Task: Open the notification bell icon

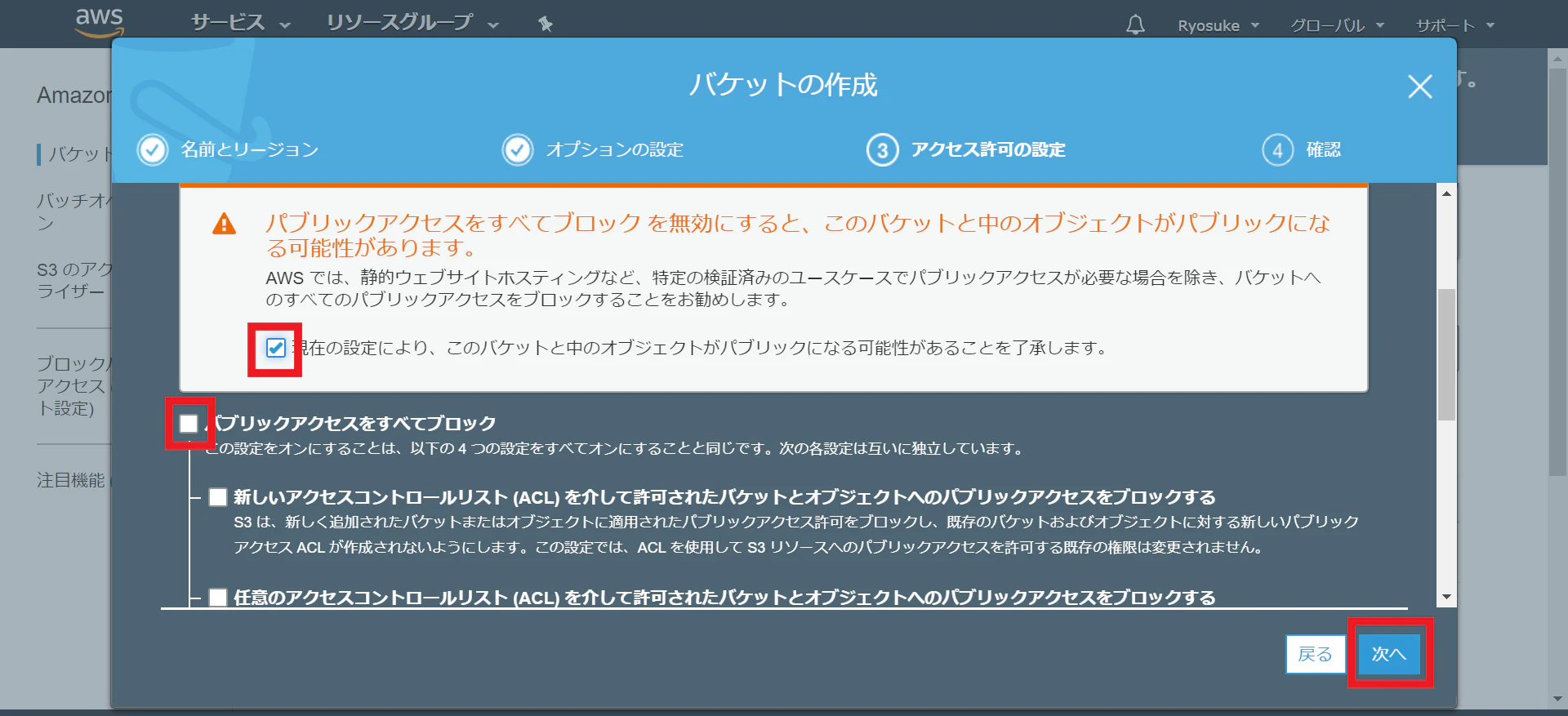Action: pos(1135,24)
